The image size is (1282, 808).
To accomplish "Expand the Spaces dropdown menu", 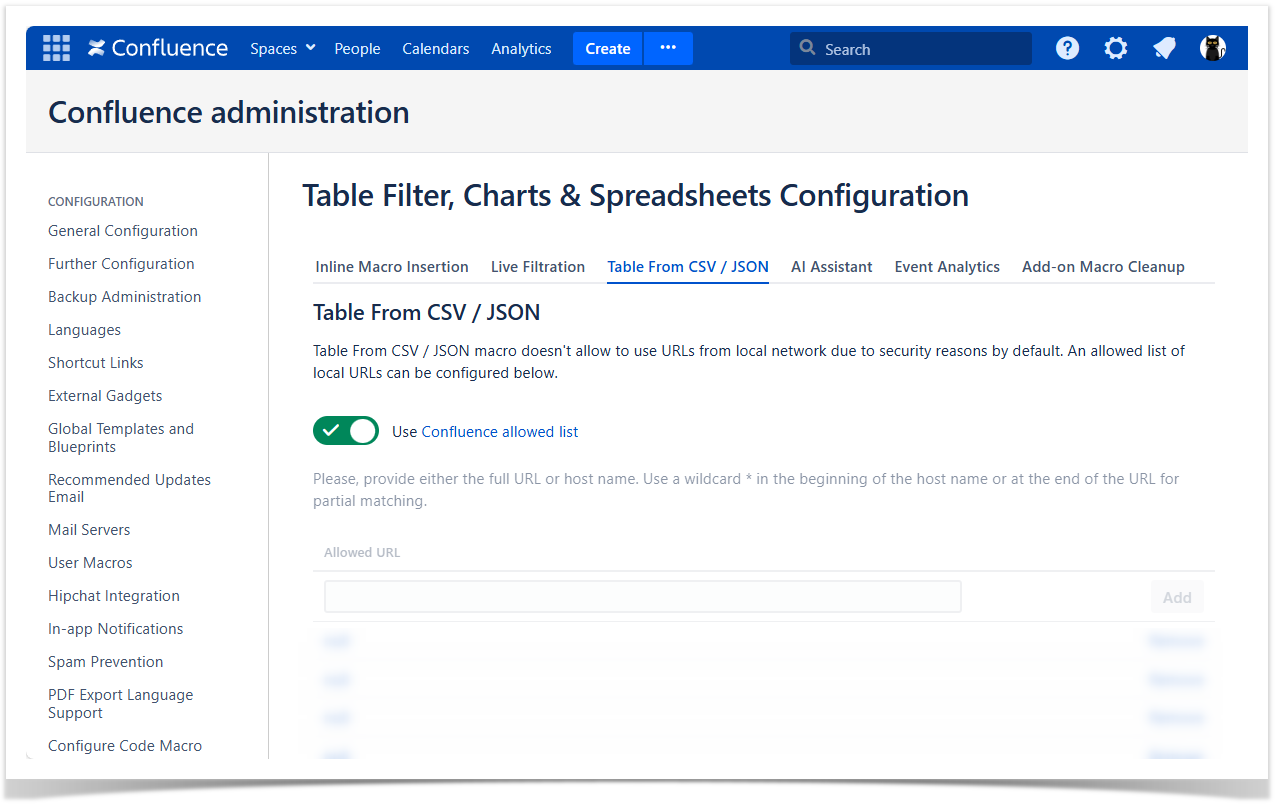I will [282, 48].
